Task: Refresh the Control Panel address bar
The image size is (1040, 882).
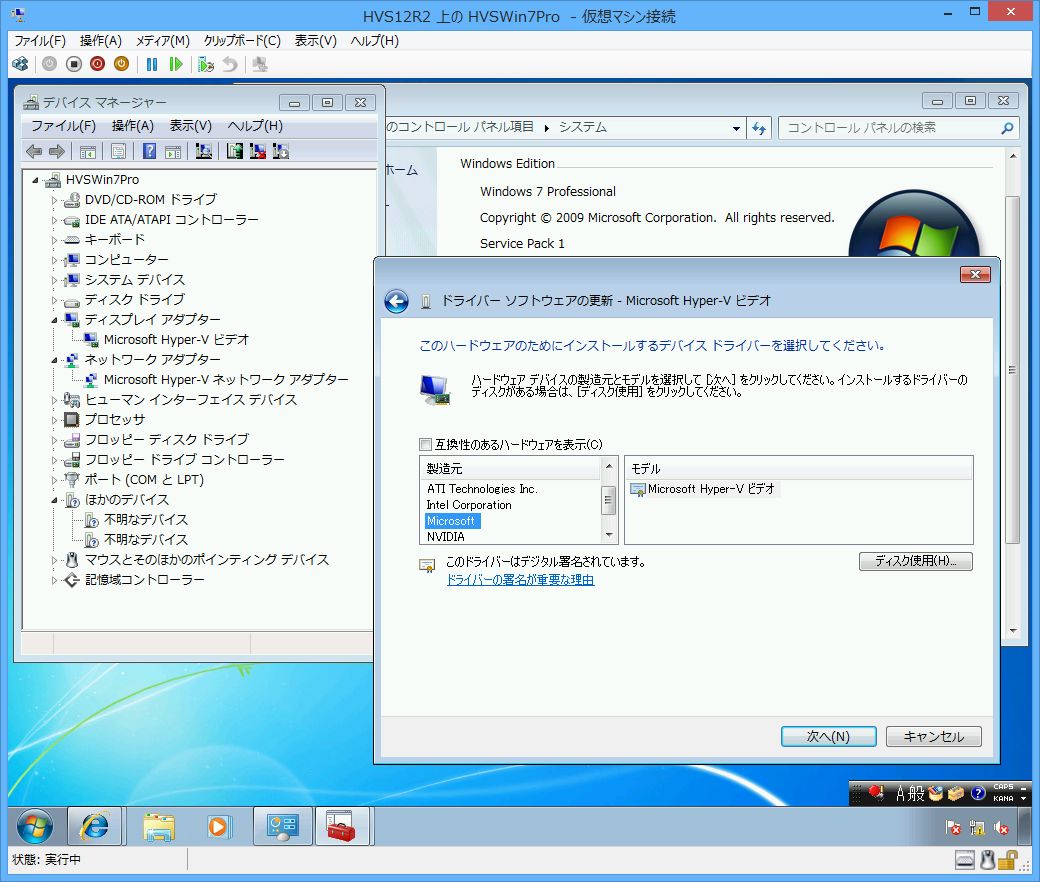Action: [x=759, y=128]
